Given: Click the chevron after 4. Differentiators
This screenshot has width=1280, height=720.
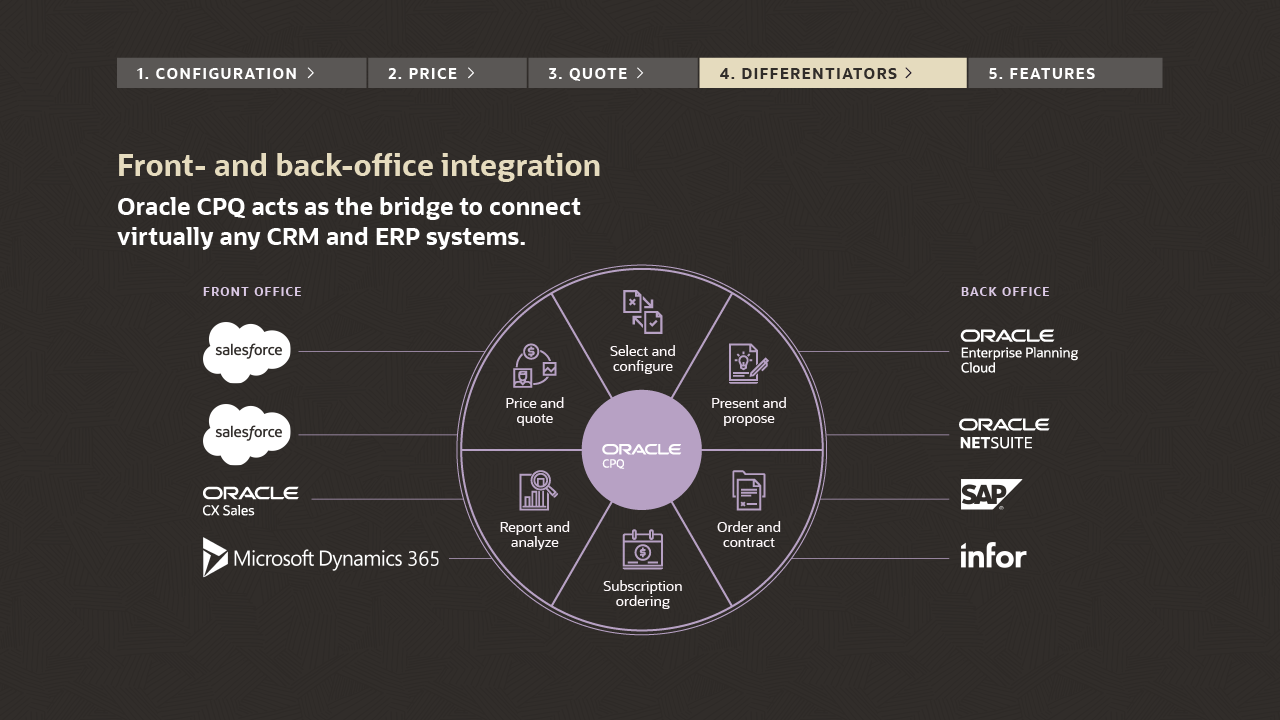Looking at the screenshot, I should coord(908,73).
